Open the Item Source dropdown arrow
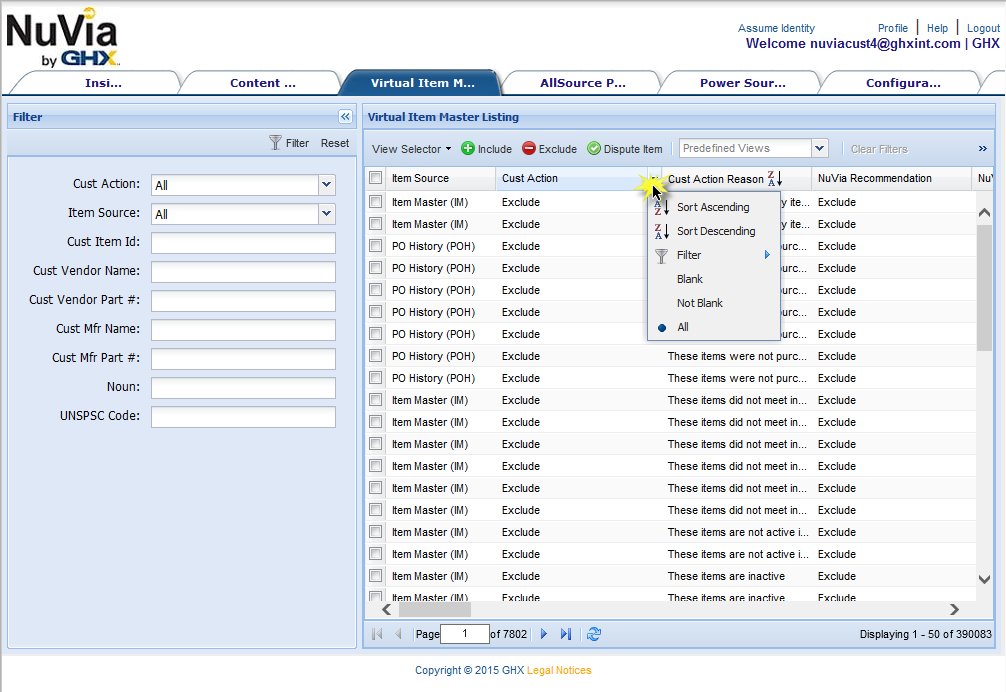This screenshot has width=1006, height=692. (327, 214)
